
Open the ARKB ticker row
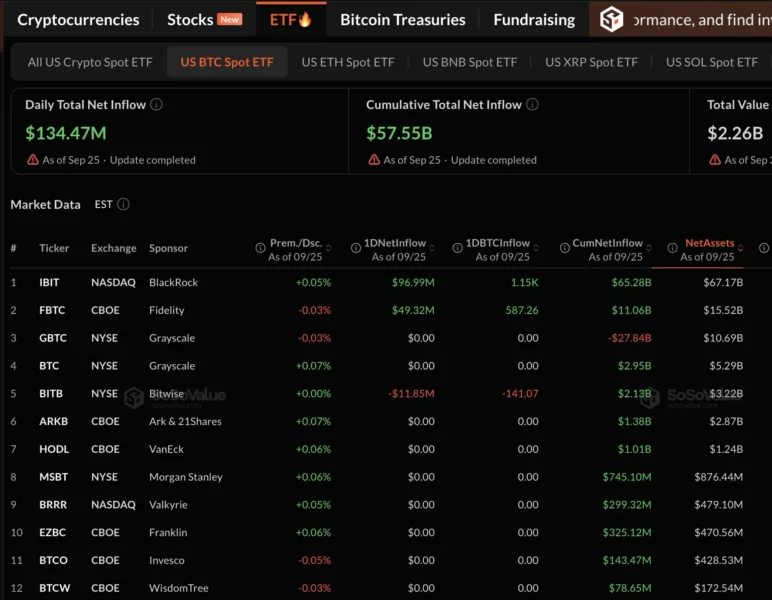tap(54, 421)
